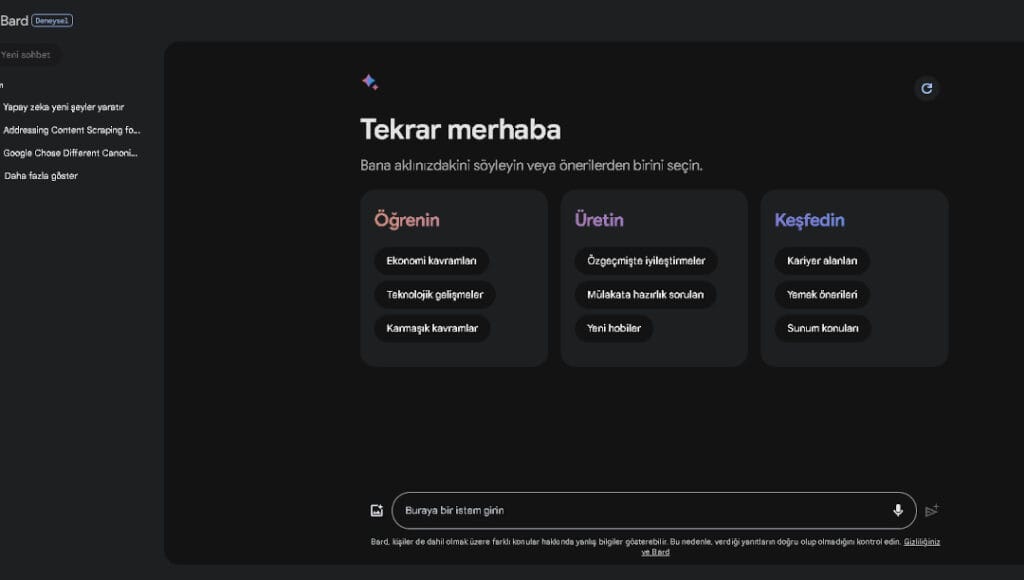Select Özgeçmişte iyileştirmeler under Üretin
Viewport: 1024px width, 580px height.
pyautogui.click(x=644, y=261)
